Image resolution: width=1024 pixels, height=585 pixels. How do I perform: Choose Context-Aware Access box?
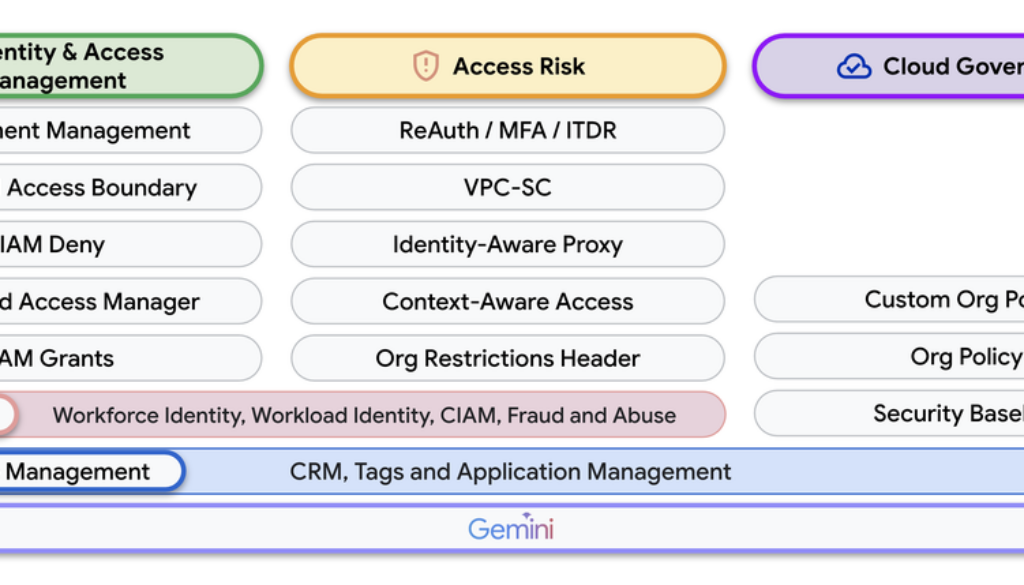(507, 302)
